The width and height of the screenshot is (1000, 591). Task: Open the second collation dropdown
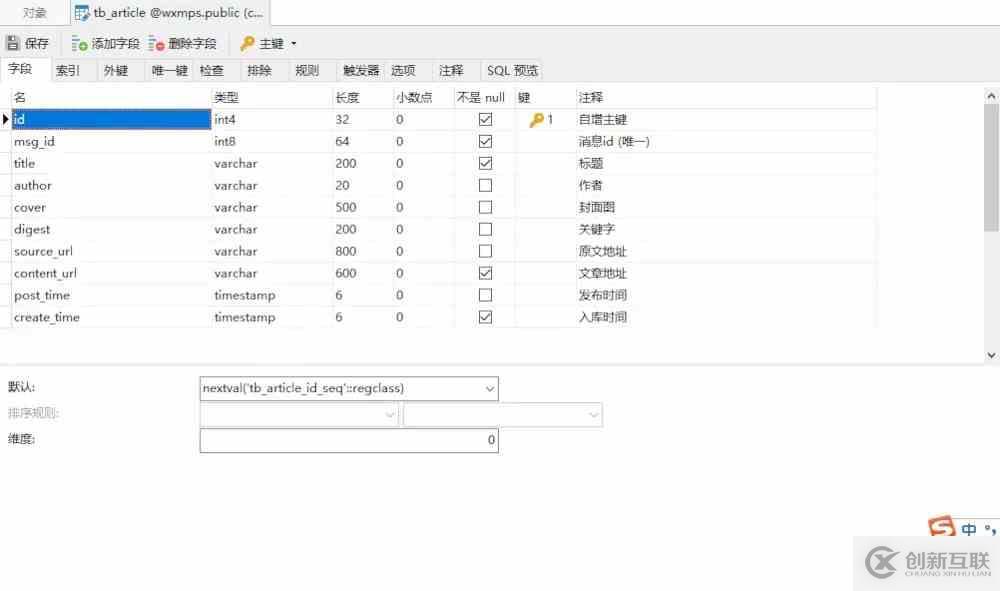pyautogui.click(x=593, y=415)
